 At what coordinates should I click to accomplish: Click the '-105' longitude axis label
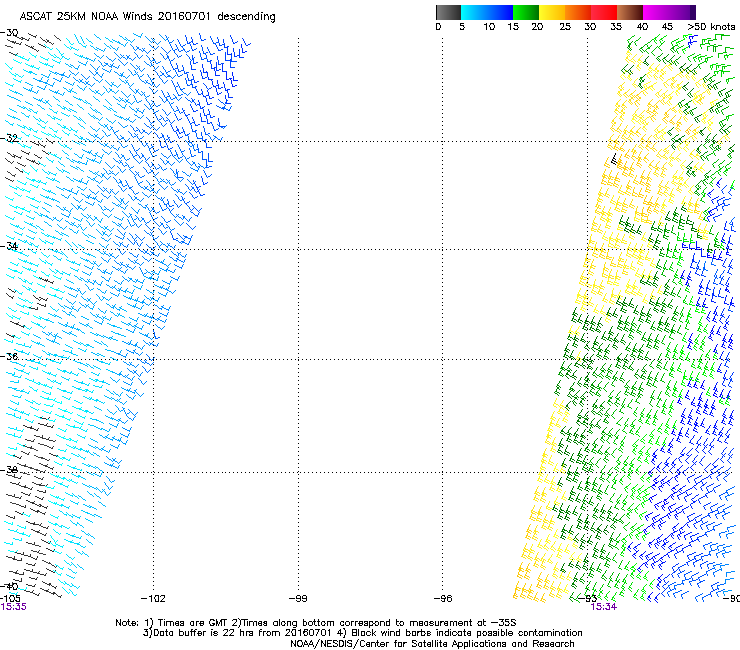10,599
